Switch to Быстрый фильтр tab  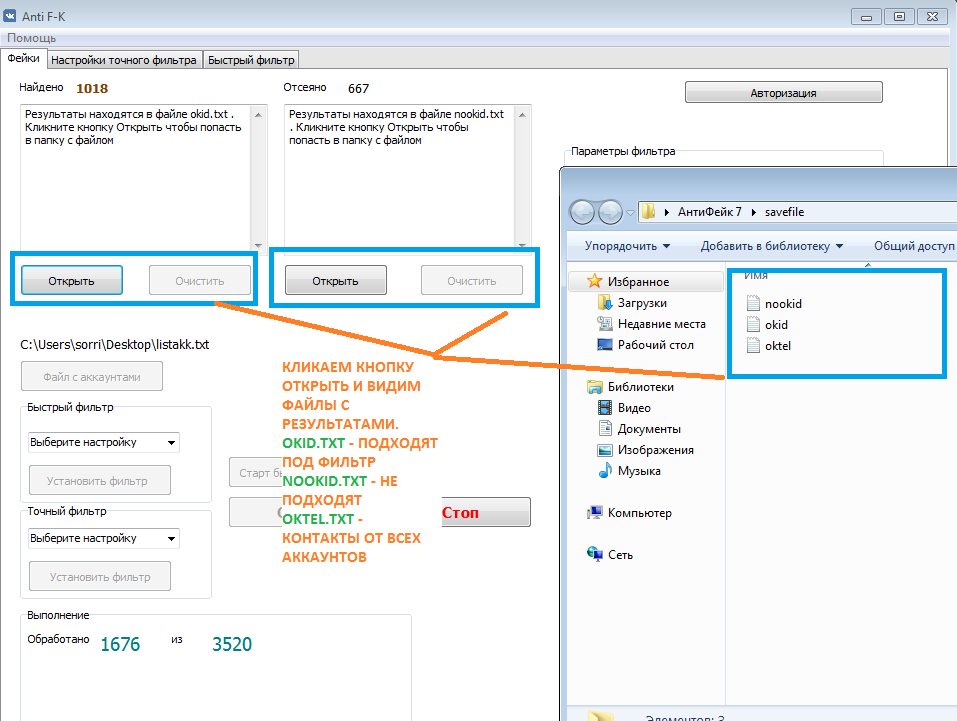pos(251,60)
